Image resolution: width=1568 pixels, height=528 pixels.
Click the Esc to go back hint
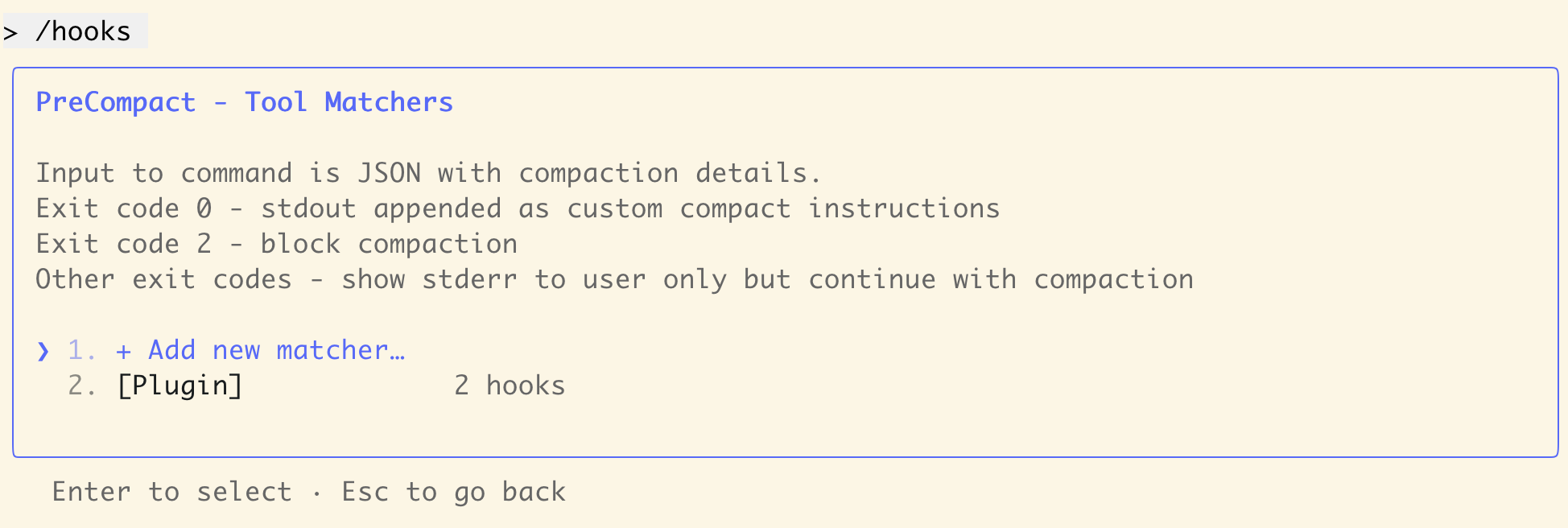453,491
